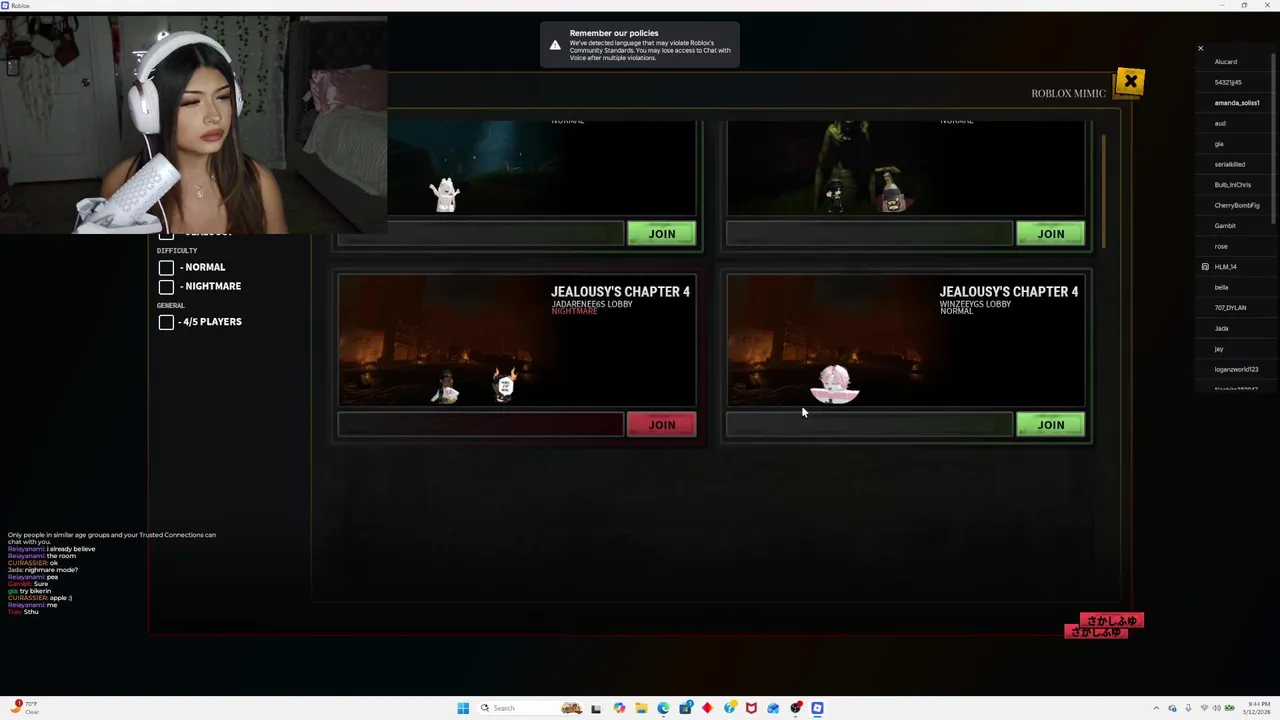Switch to Roblox taskbar icon

tap(817, 708)
